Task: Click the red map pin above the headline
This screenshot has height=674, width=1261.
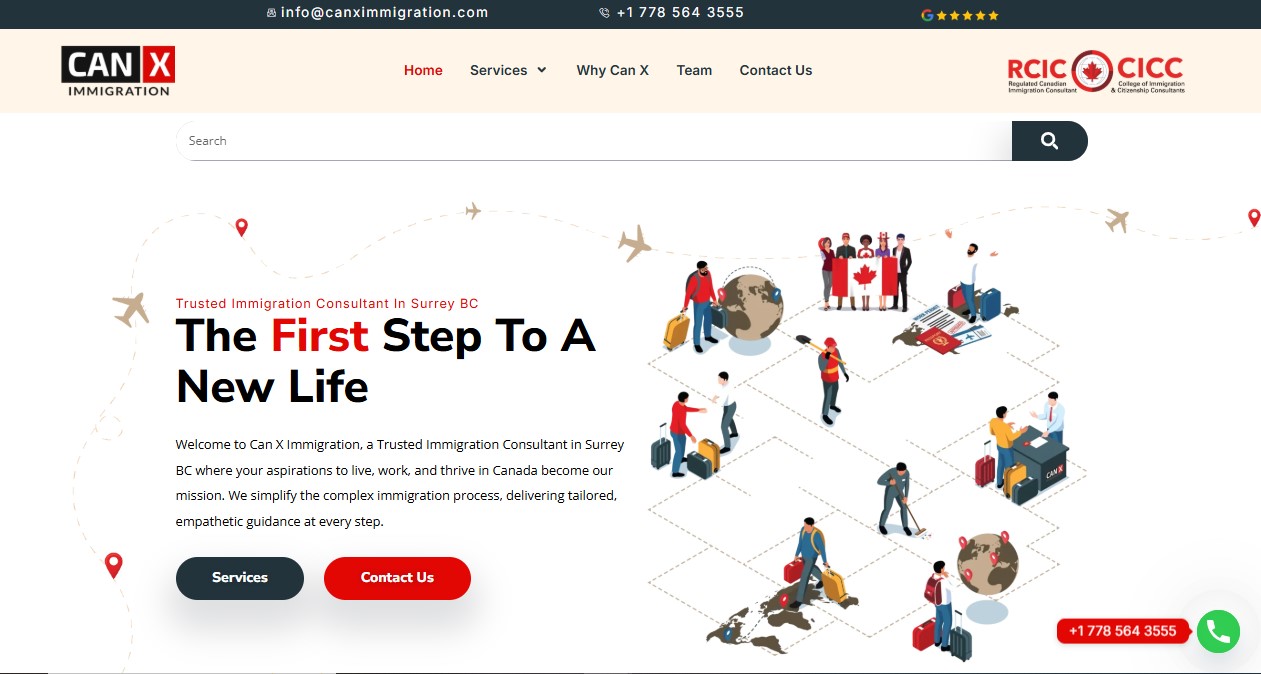Action: click(x=241, y=228)
